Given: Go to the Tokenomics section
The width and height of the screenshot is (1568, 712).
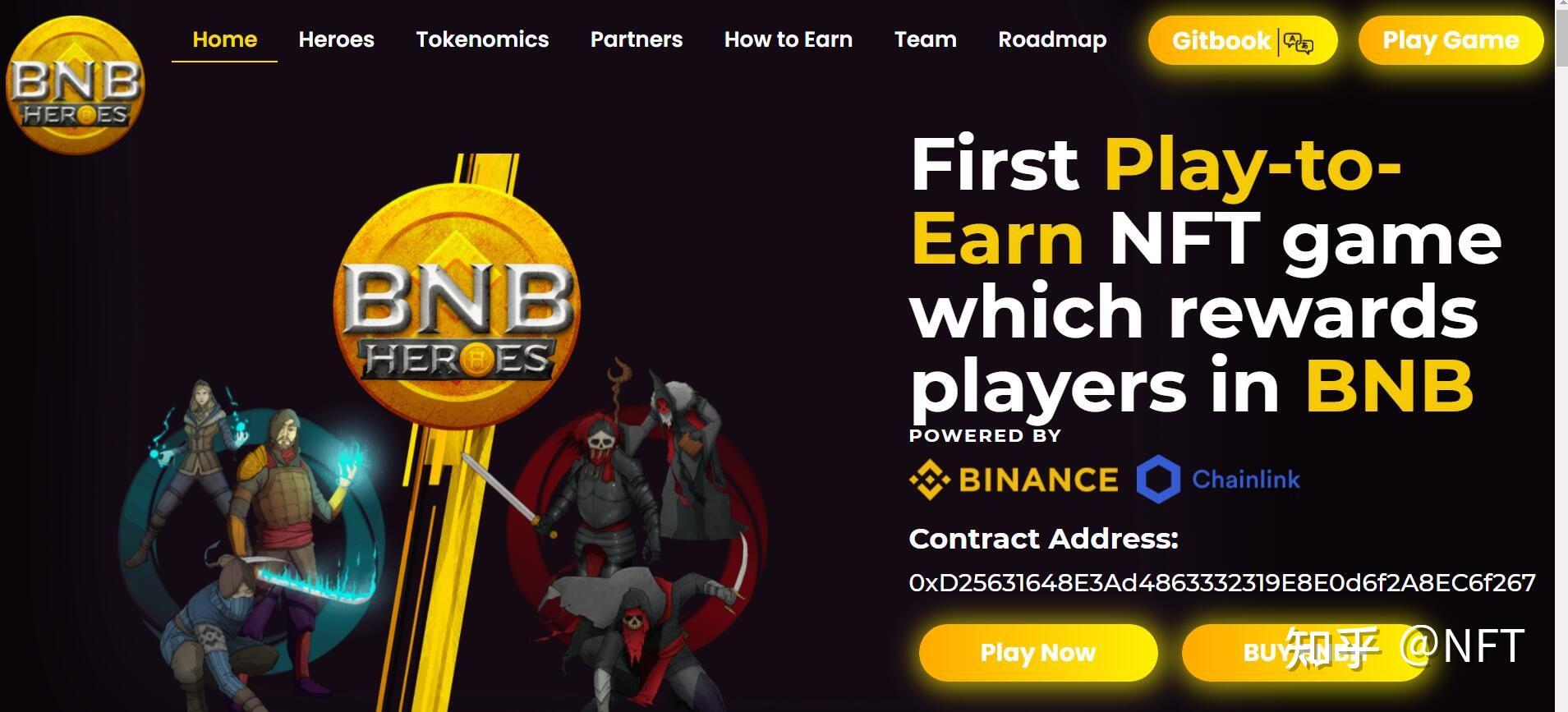Looking at the screenshot, I should pyautogui.click(x=482, y=39).
